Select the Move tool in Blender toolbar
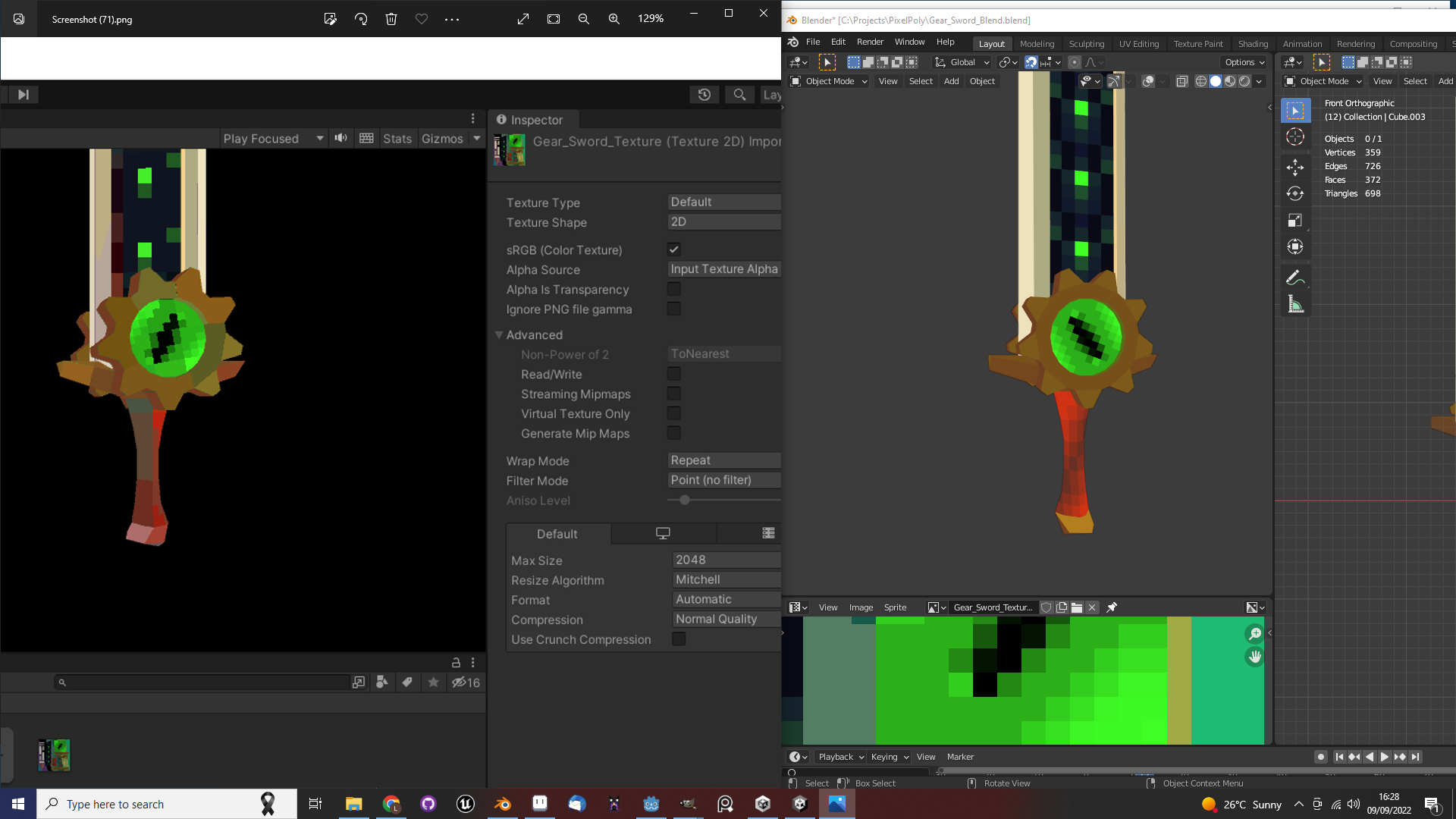 tap(1295, 167)
